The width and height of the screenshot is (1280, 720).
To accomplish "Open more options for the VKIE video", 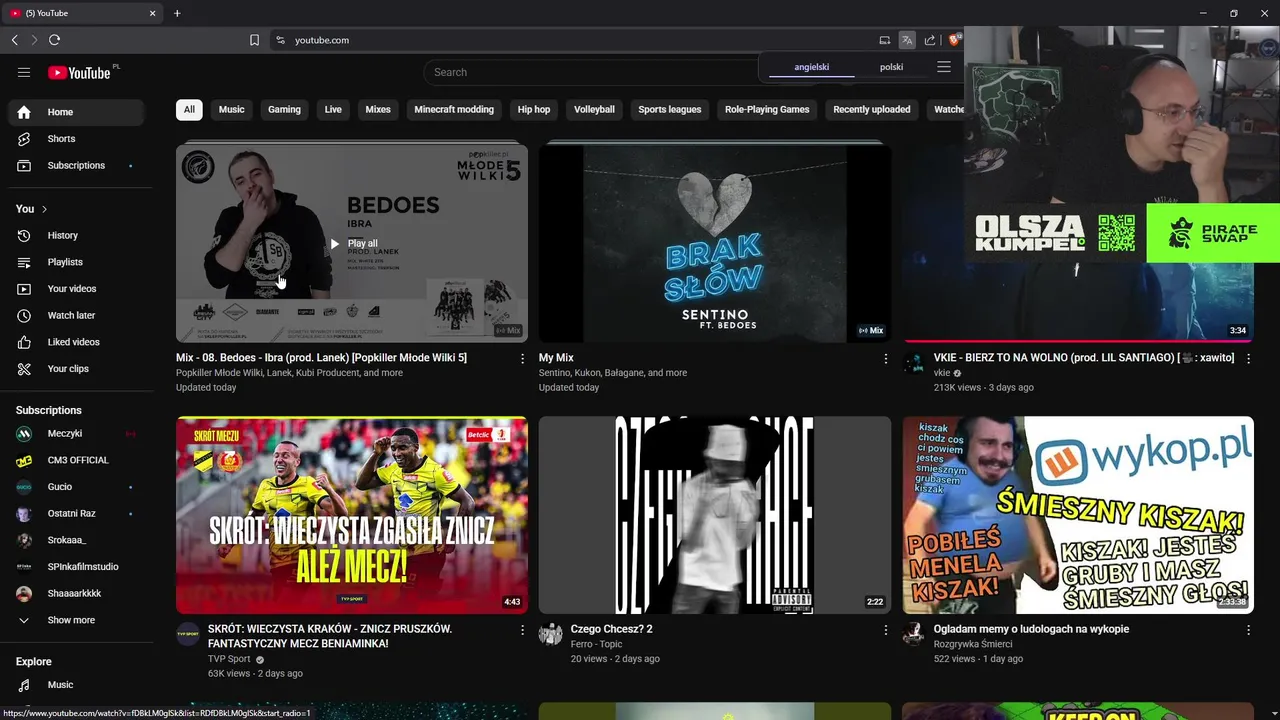I will (x=1248, y=358).
